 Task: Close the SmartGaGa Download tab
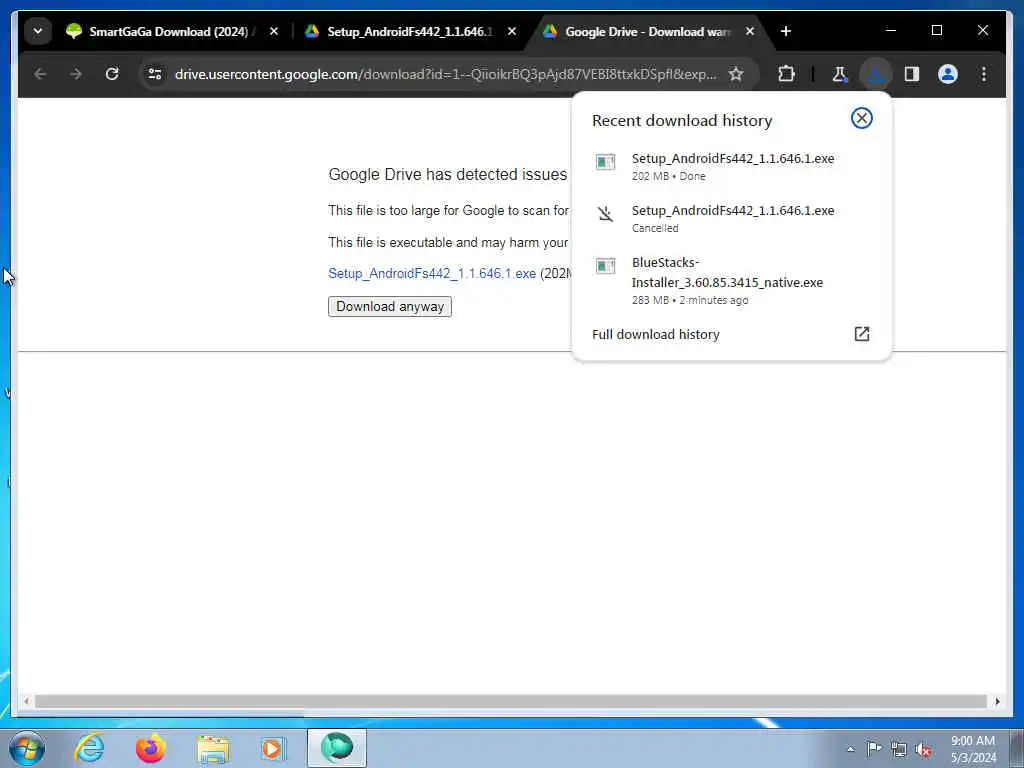(x=274, y=31)
